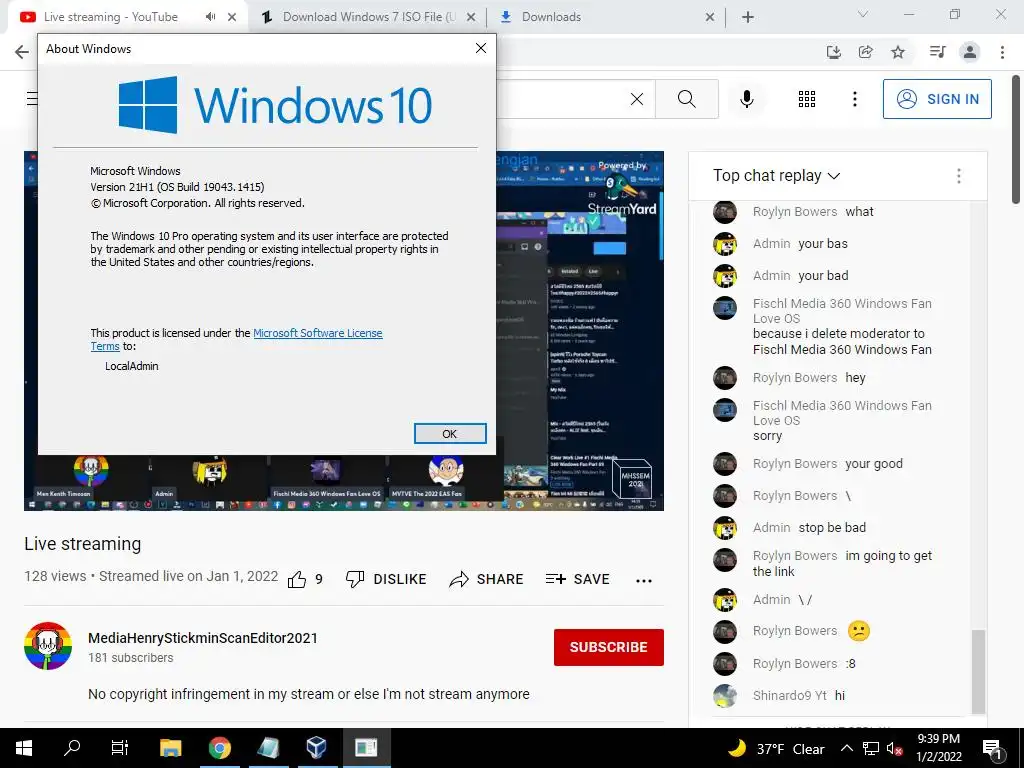1024x768 pixels.
Task: Open MediaHenryStickminScanEditor2021 channel name
Action: click(x=203, y=638)
